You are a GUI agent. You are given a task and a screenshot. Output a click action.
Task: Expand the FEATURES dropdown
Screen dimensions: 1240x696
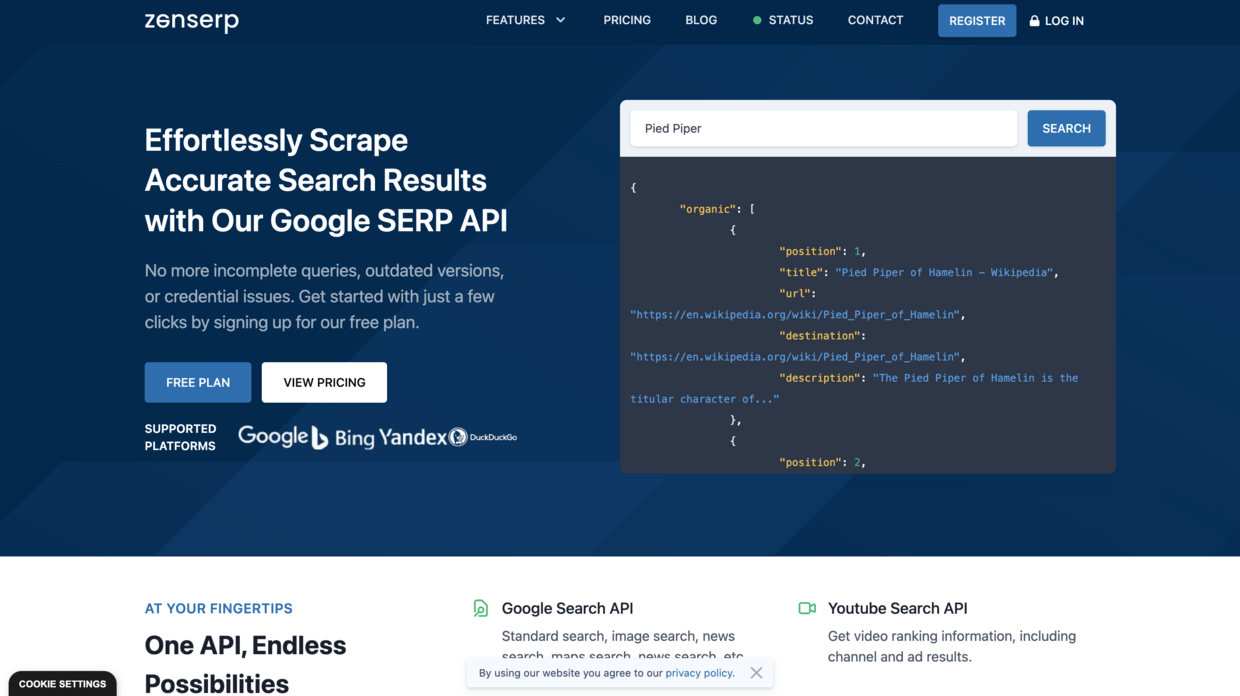(x=515, y=19)
